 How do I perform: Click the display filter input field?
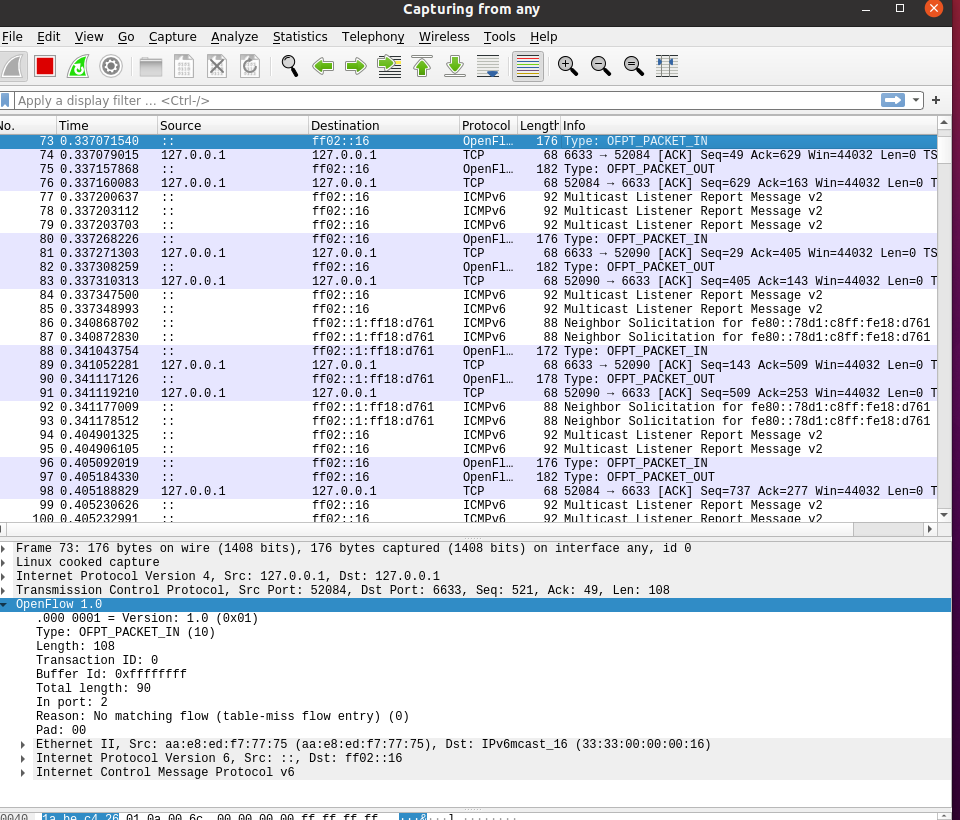tap(440, 100)
